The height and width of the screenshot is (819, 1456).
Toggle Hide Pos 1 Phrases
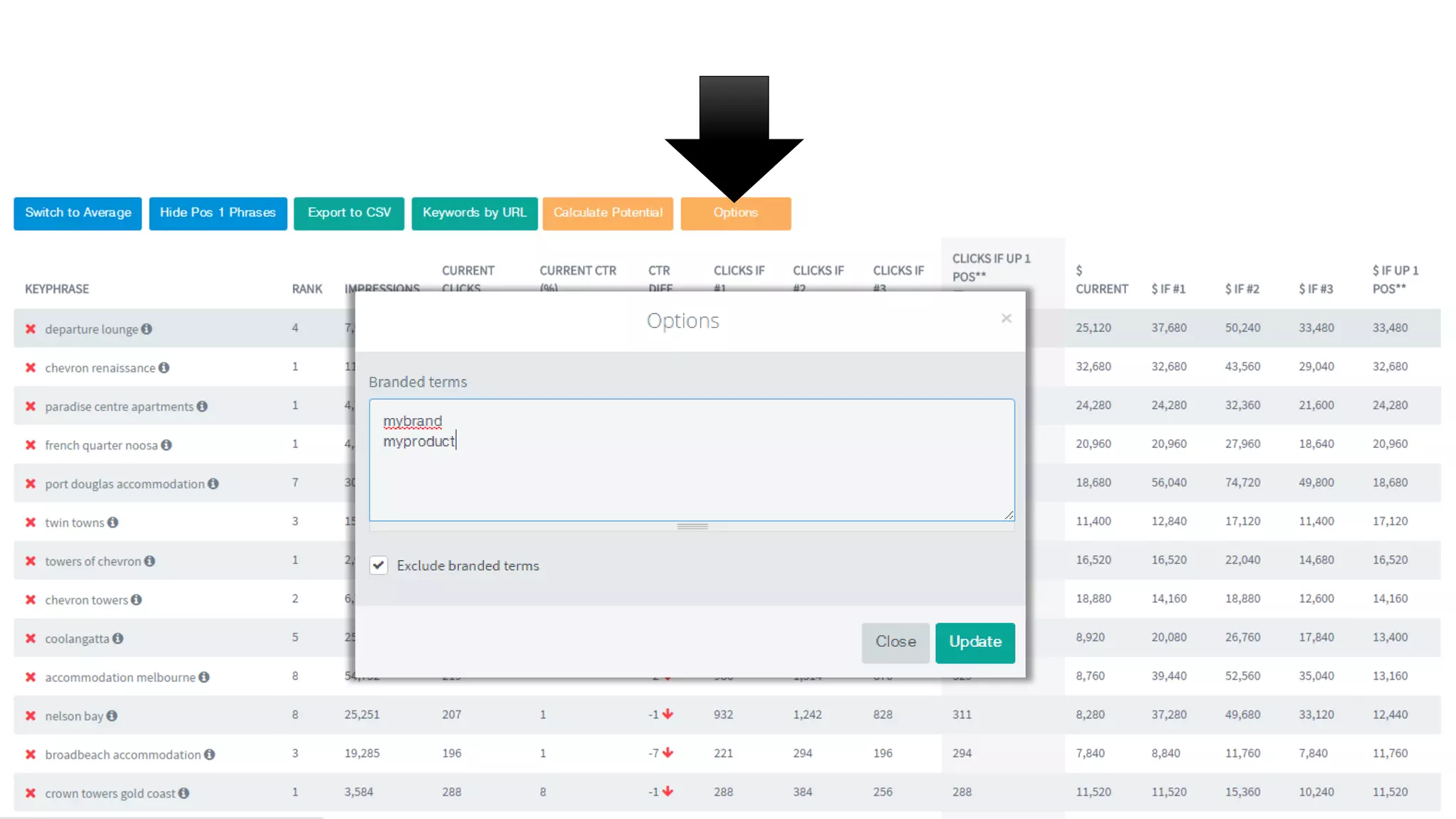(218, 213)
